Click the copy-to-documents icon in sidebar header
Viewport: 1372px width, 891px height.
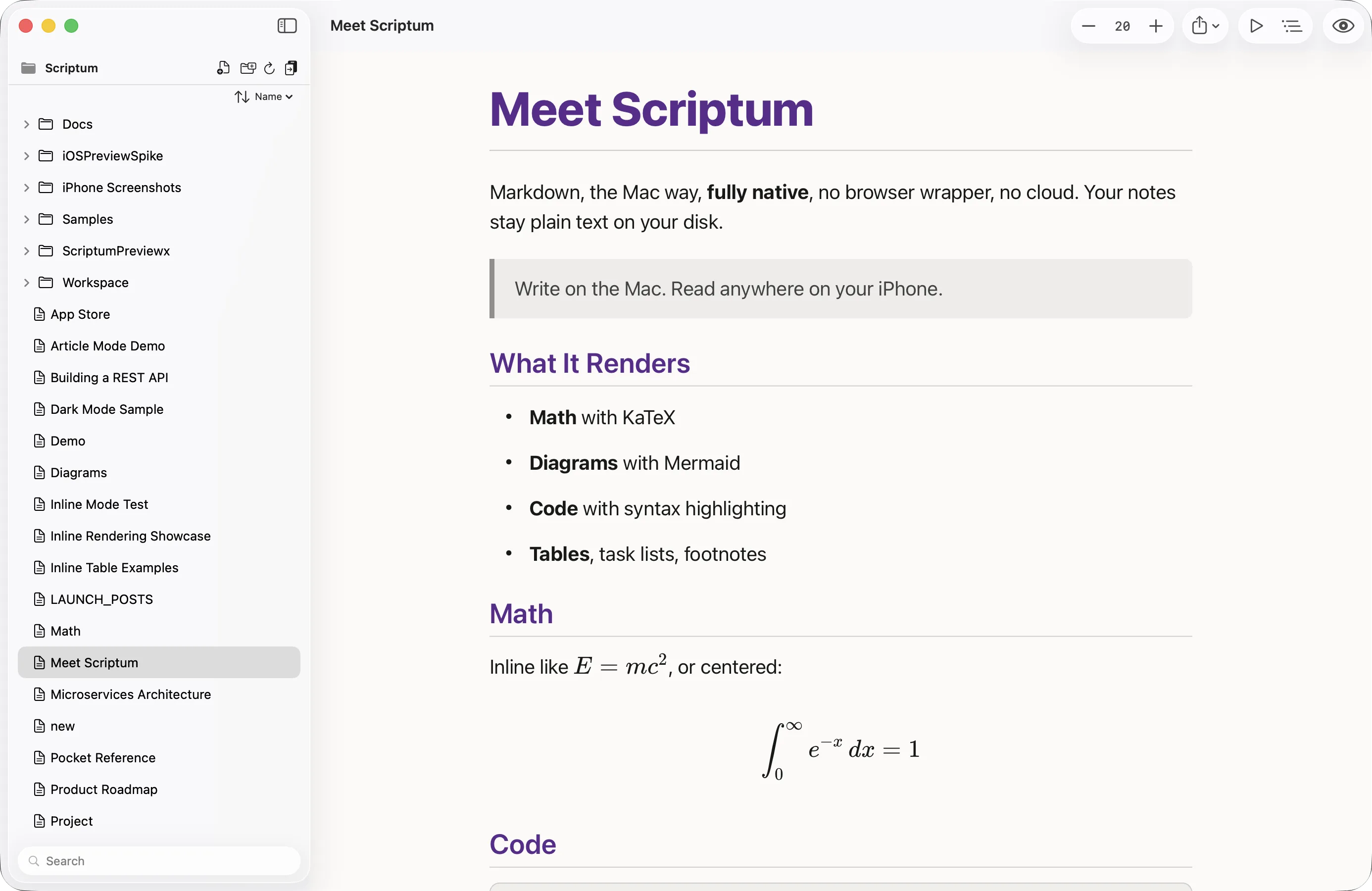(x=291, y=68)
